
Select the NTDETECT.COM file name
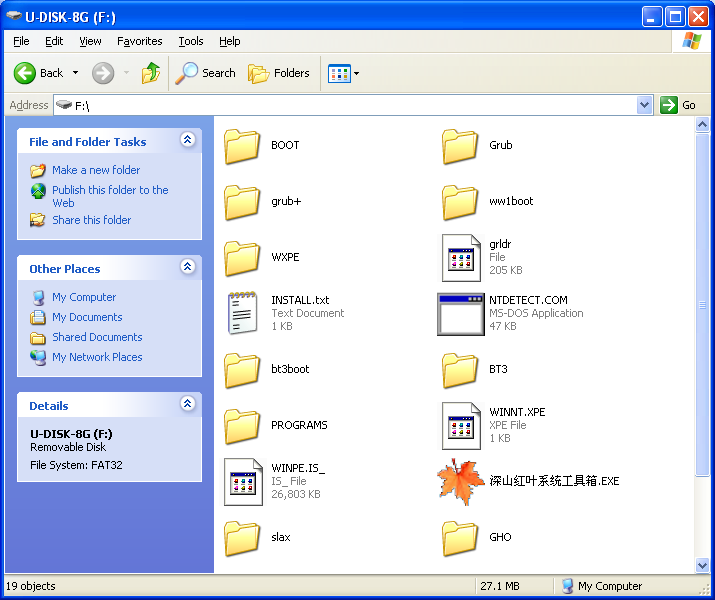coord(528,300)
